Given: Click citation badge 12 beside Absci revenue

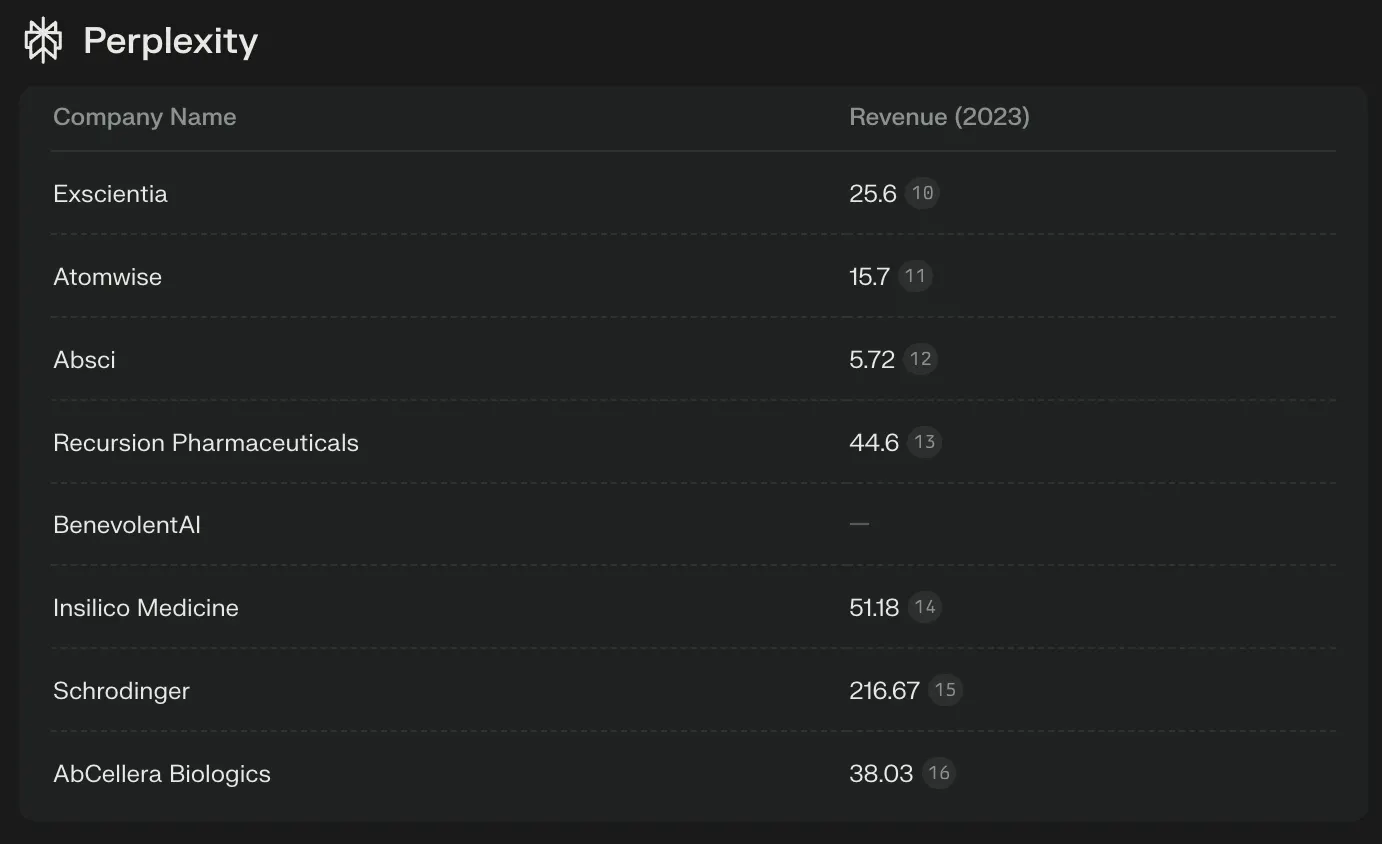Looking at the screenshot, I should click(920, 359).
